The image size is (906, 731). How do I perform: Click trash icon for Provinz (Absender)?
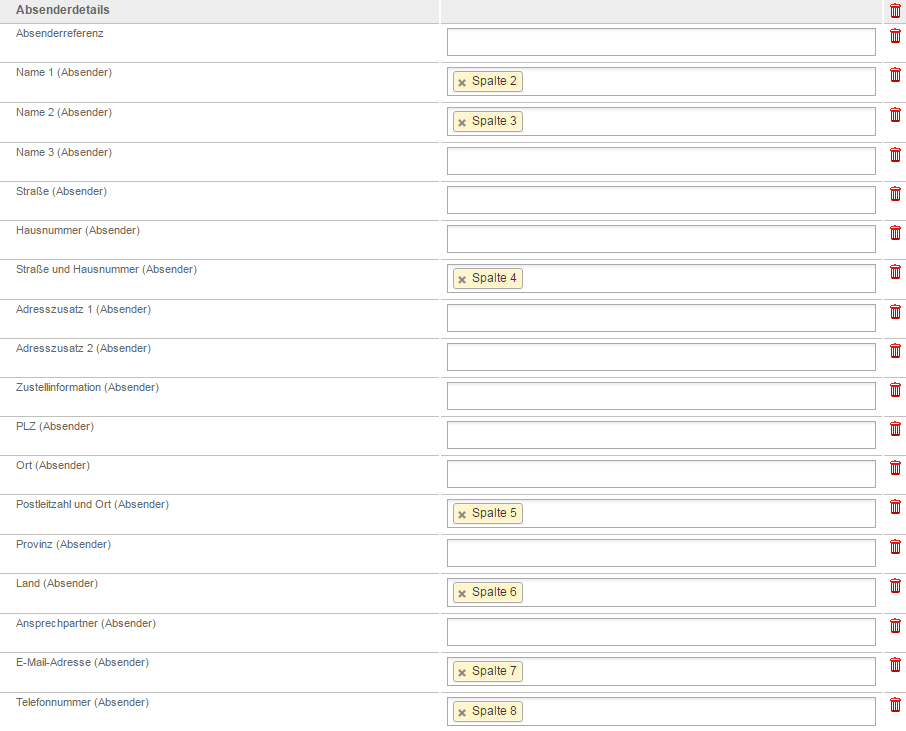tap(895, 547)
